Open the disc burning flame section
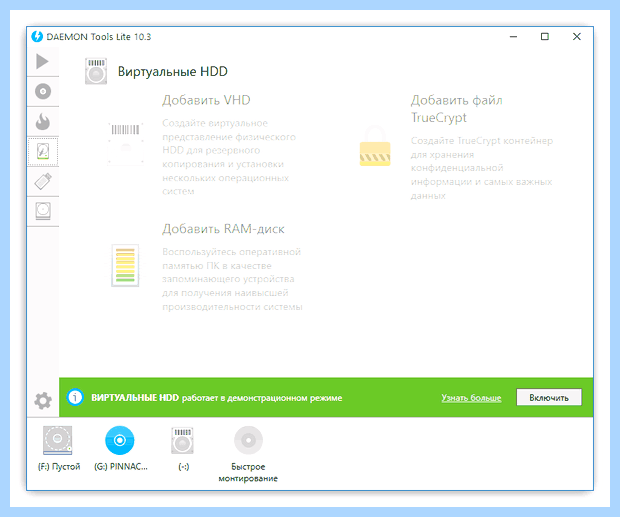The image size is (620, 517). pos(43,122)
